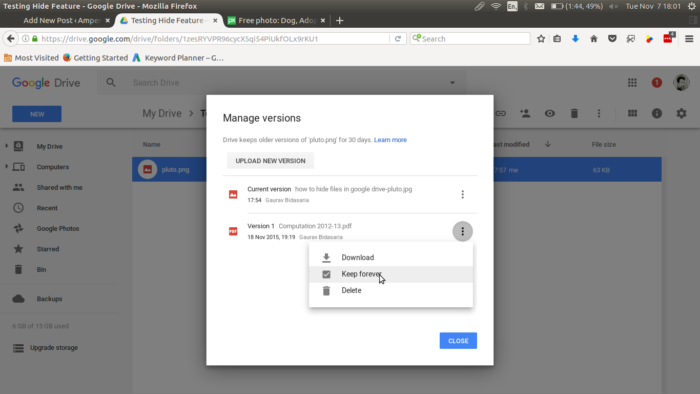Open Shared with me

(x=59, y=187)
